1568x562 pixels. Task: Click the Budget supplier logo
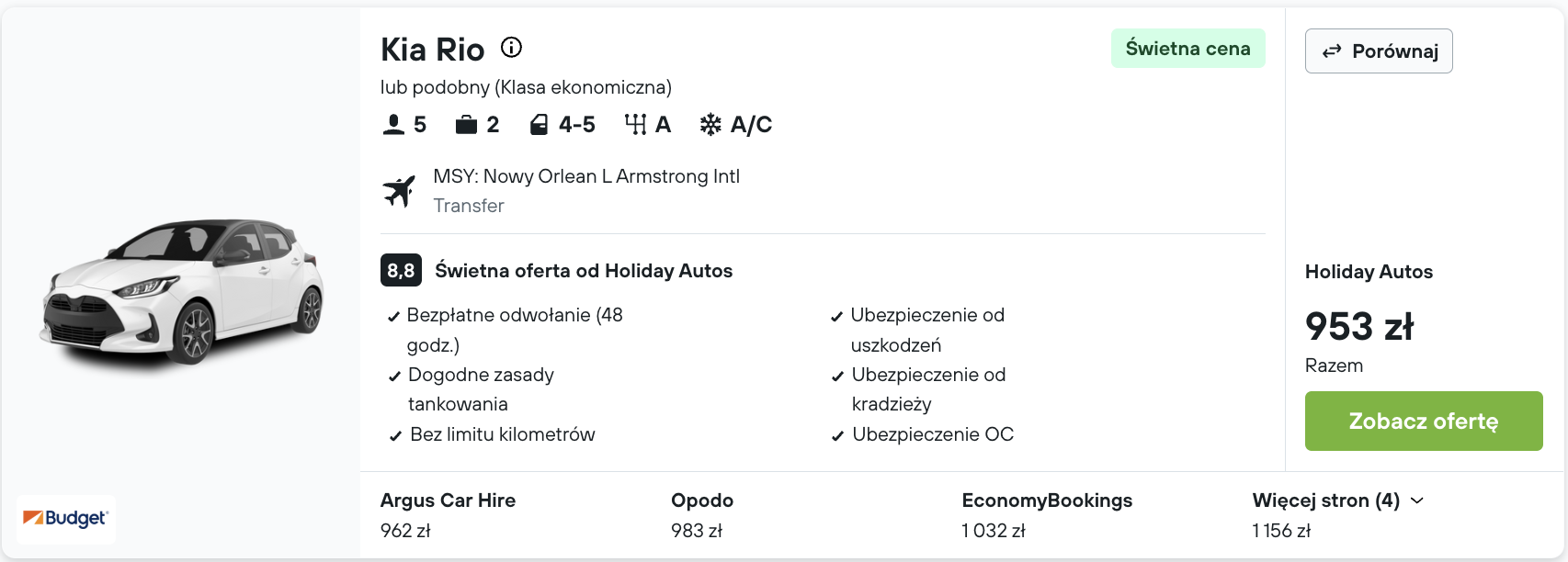tap(66, 519)
